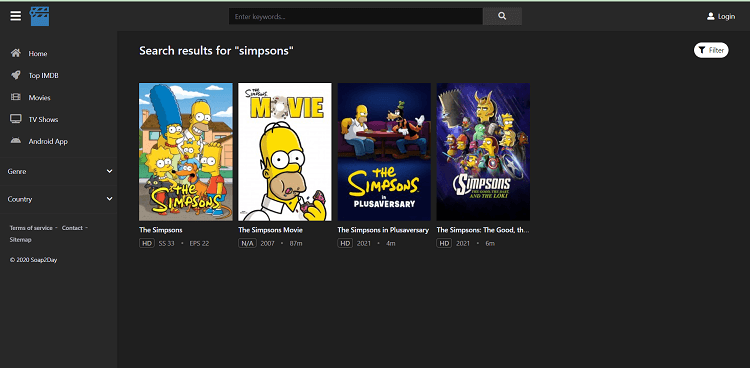Click the Home house icon
This screenshot has width=750, height=368.
pyautogui.click(x=16, y=53)
